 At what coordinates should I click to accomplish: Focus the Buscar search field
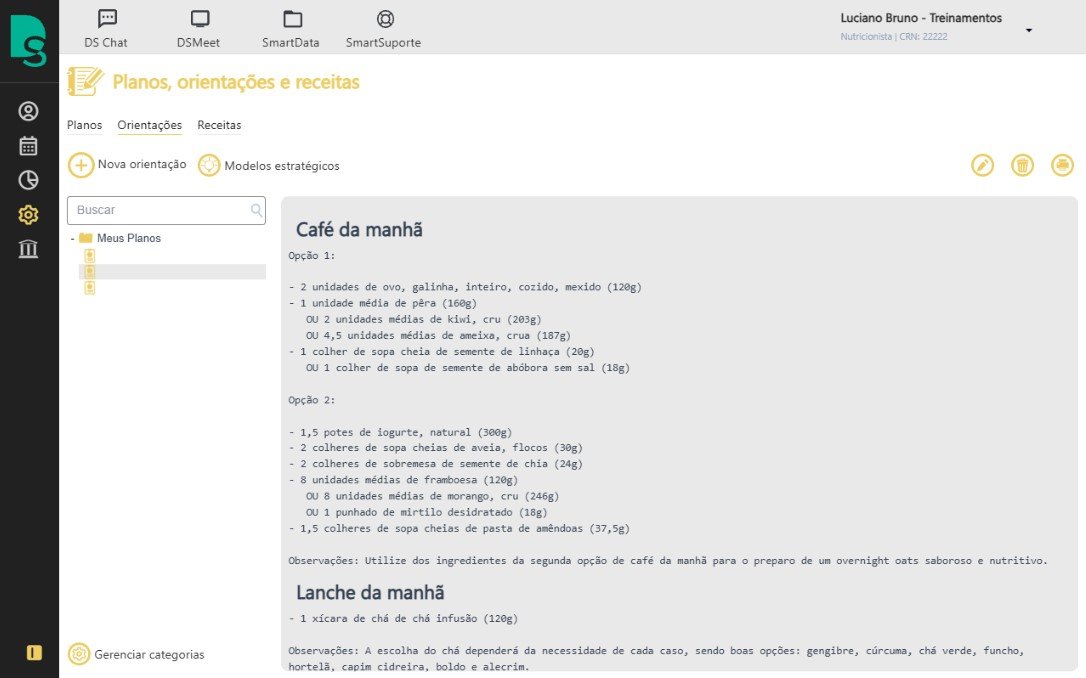pos(166,211)
